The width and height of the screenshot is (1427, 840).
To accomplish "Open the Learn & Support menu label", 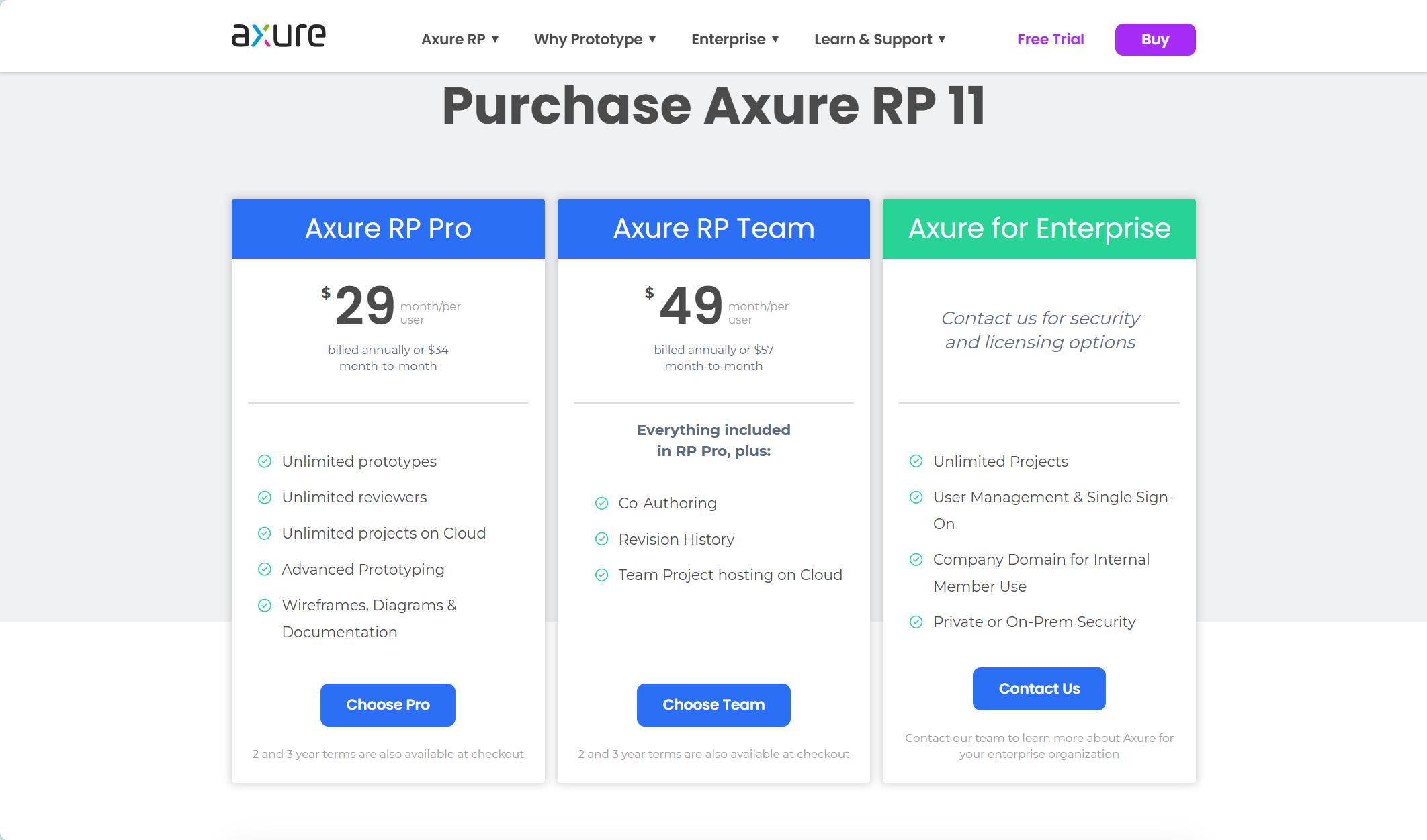I will pyautogui.click(x=873, y=40).
